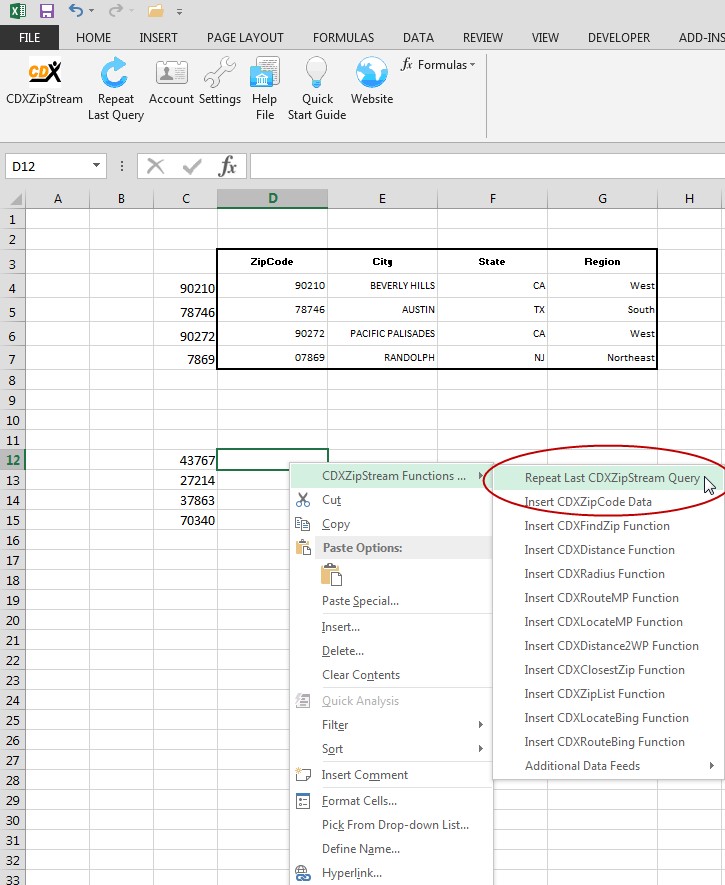This screenshot has width=725, height=885.
Task: Open the Account ribbon icon
Action: pos(172,73)
